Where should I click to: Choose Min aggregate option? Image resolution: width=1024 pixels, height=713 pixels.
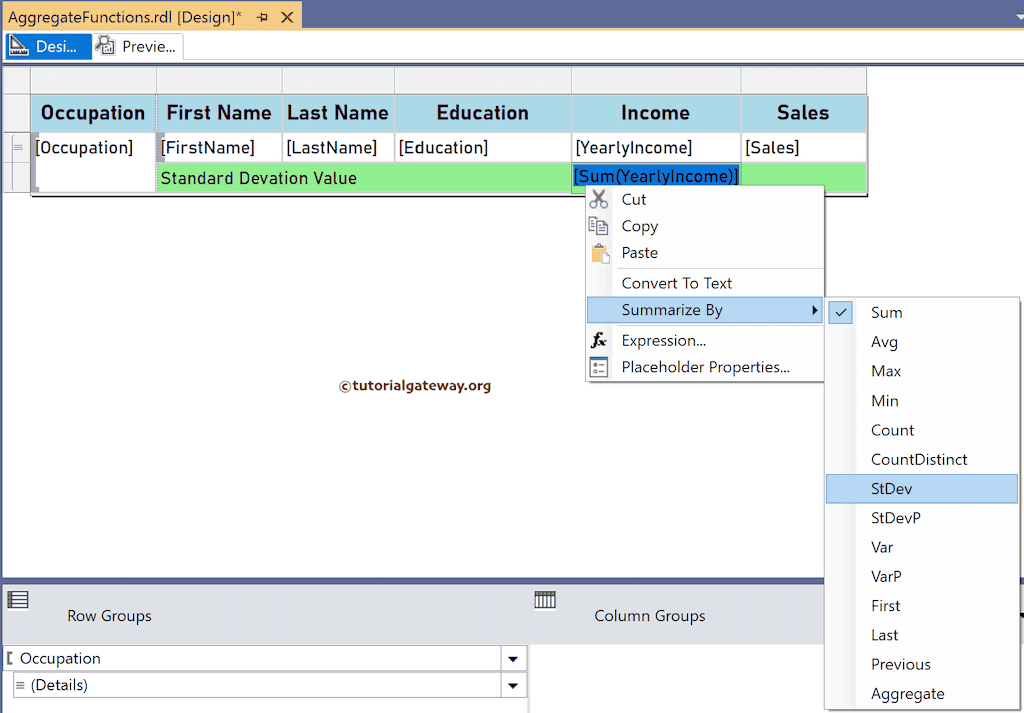921,401
